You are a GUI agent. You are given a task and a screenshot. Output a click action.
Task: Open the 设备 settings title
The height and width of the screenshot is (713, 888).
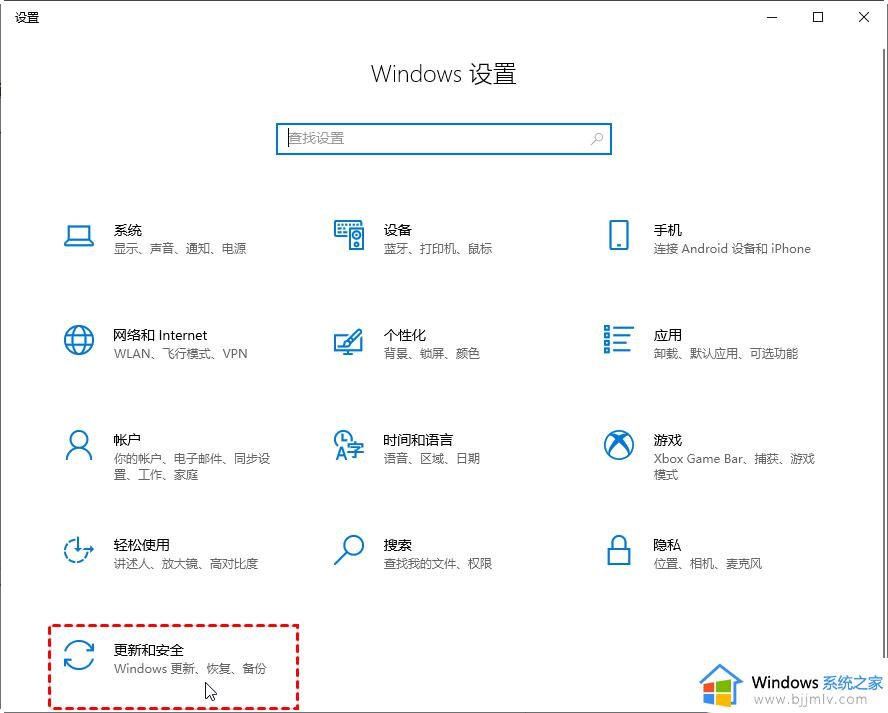398,230
